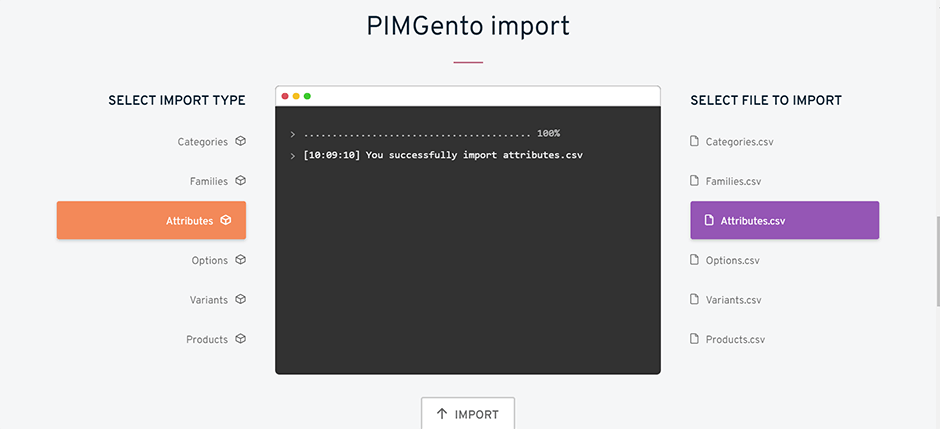Choose Options as import type
This screenshot has height=429, width=940.
coord(210,261)
